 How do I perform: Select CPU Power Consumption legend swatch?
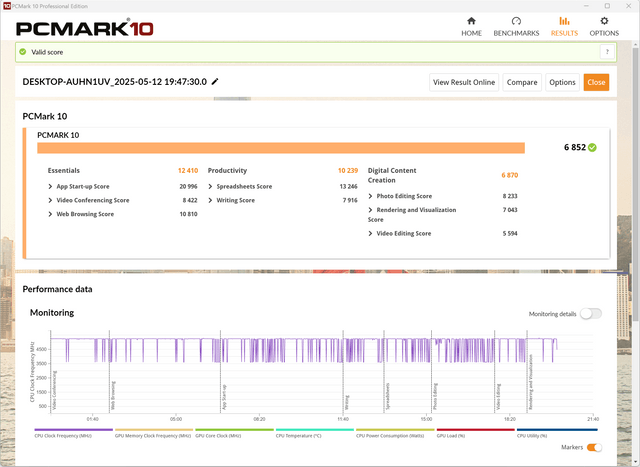[395, 429]
